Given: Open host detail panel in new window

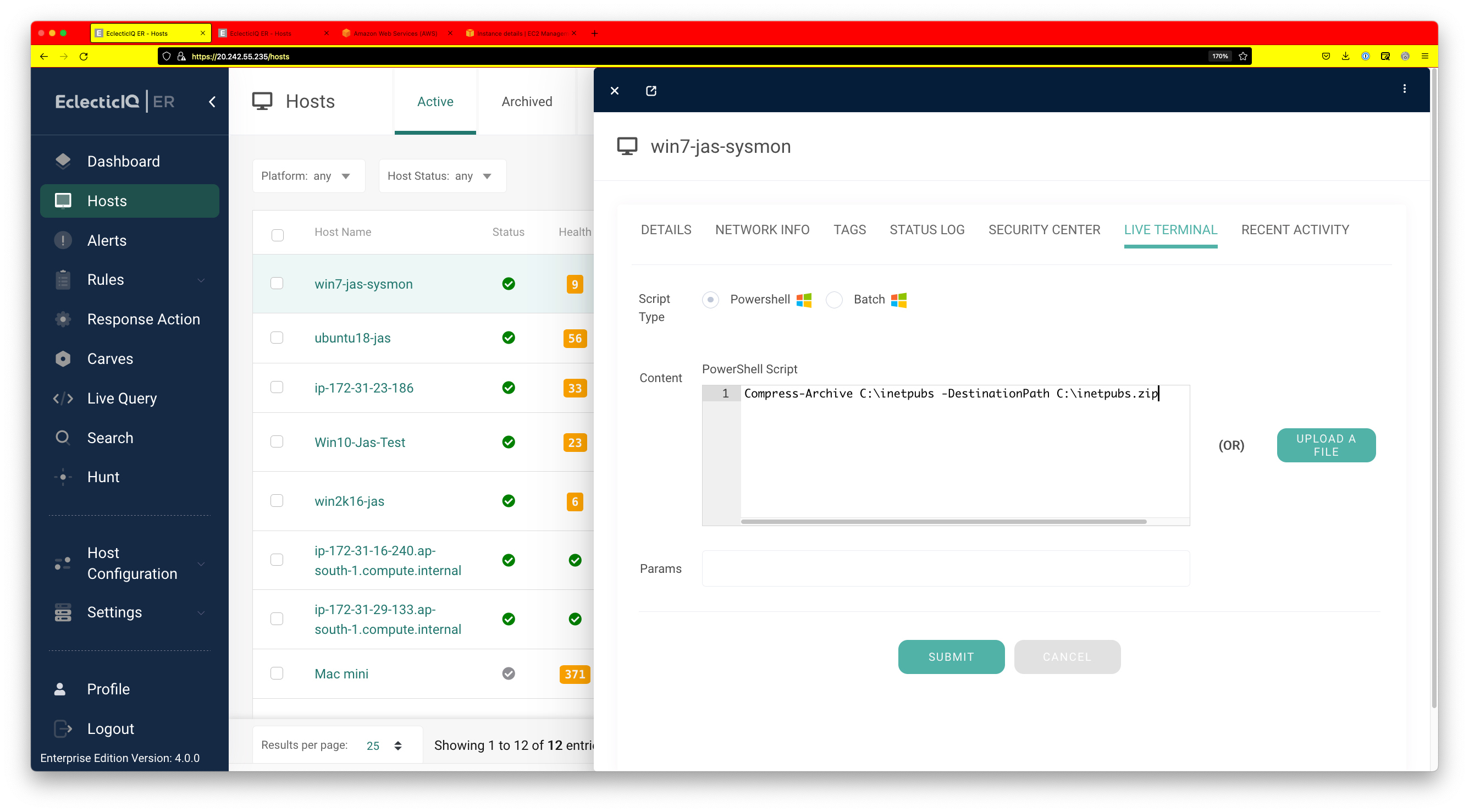Looking at the screenshot, I should (x=651, y=91).
